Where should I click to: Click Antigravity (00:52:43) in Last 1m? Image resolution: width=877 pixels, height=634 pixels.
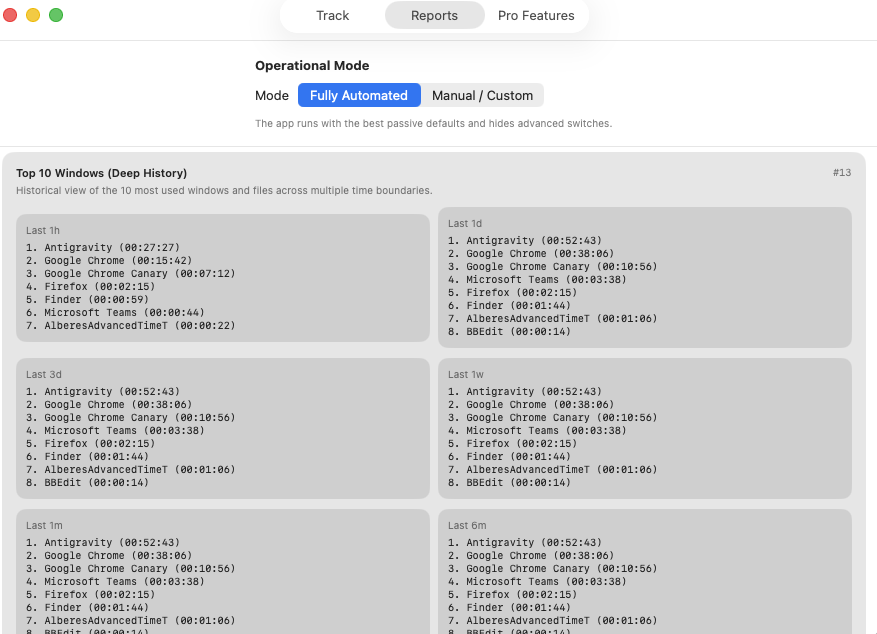click(x=103, y=543)
